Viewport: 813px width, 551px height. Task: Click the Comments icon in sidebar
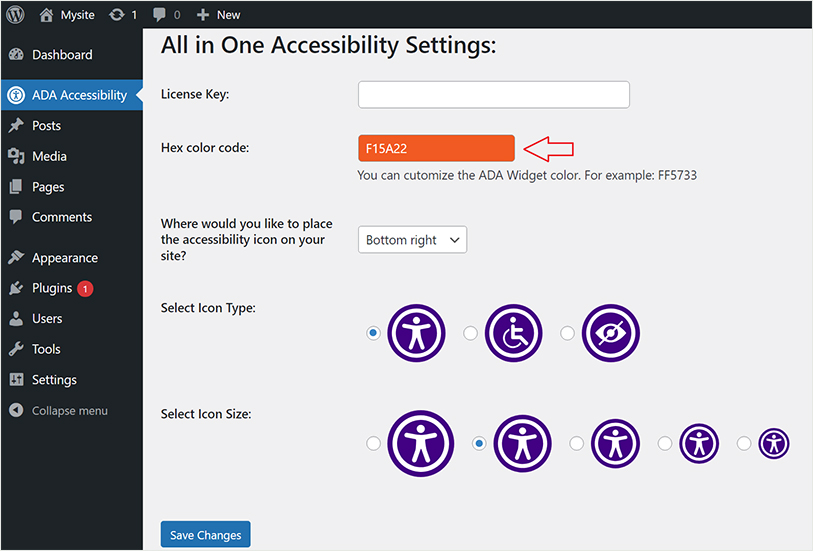(x=16, y=217)
